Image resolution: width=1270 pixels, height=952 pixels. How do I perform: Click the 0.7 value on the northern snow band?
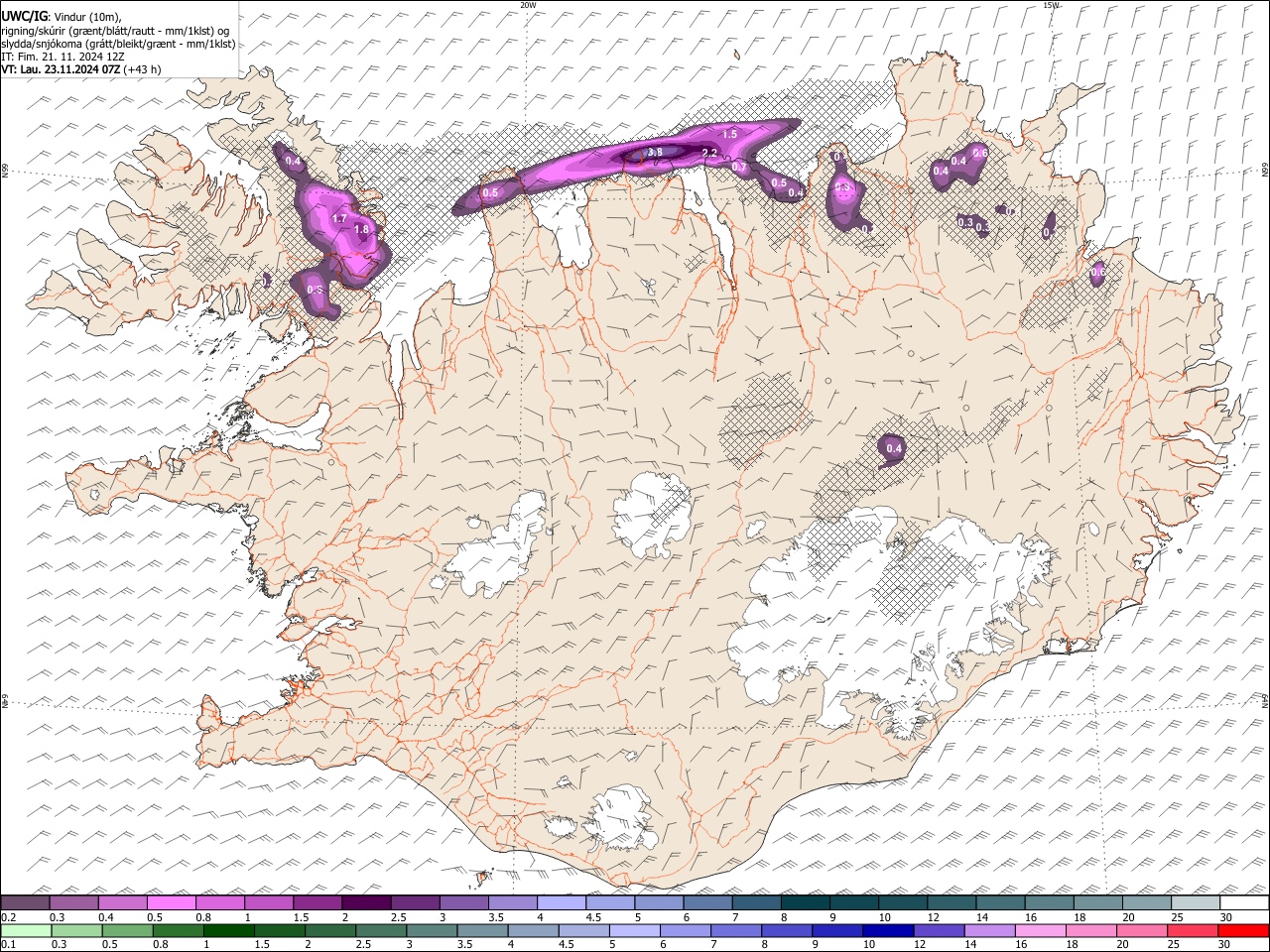pos(739,168)
